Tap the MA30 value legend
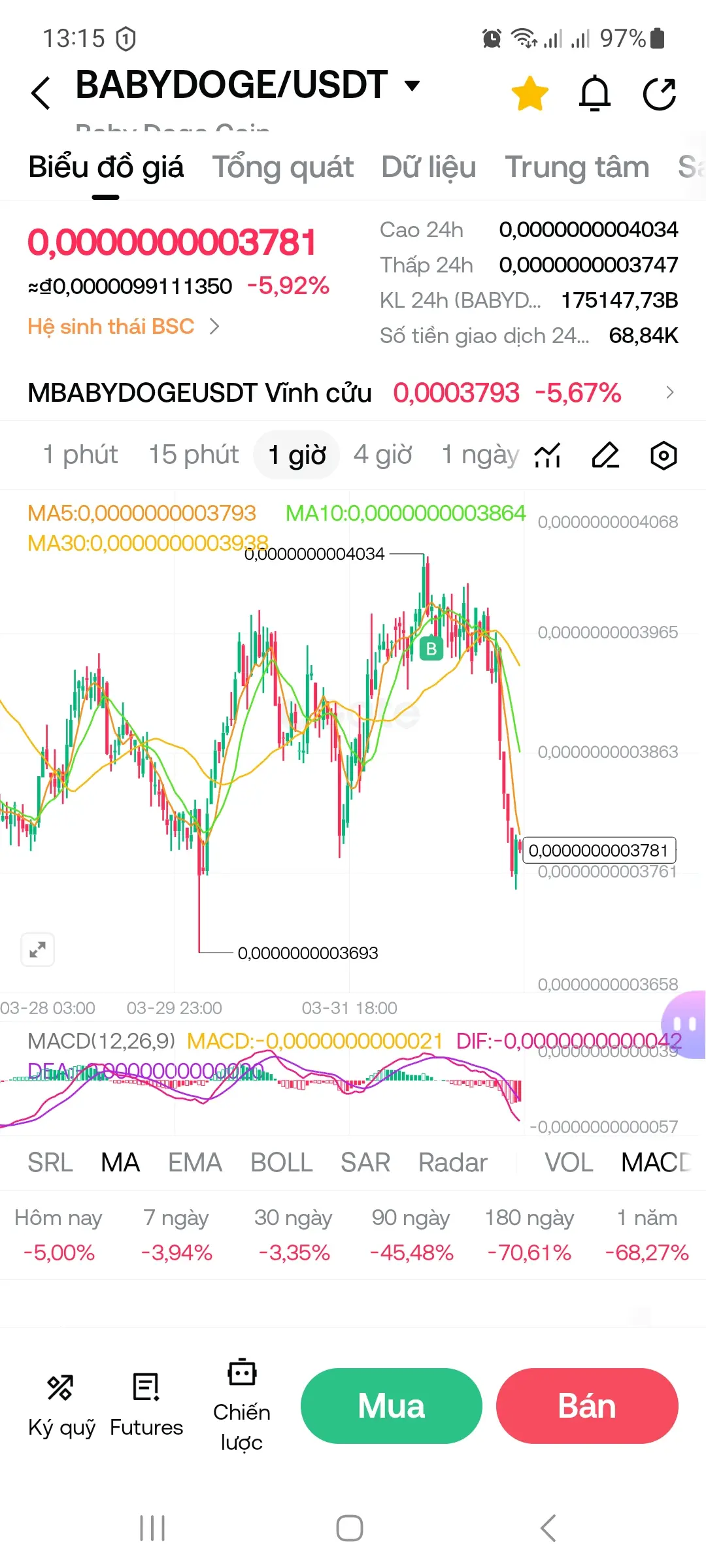Screen dimensions: 706x1568 tap(148, 543)
